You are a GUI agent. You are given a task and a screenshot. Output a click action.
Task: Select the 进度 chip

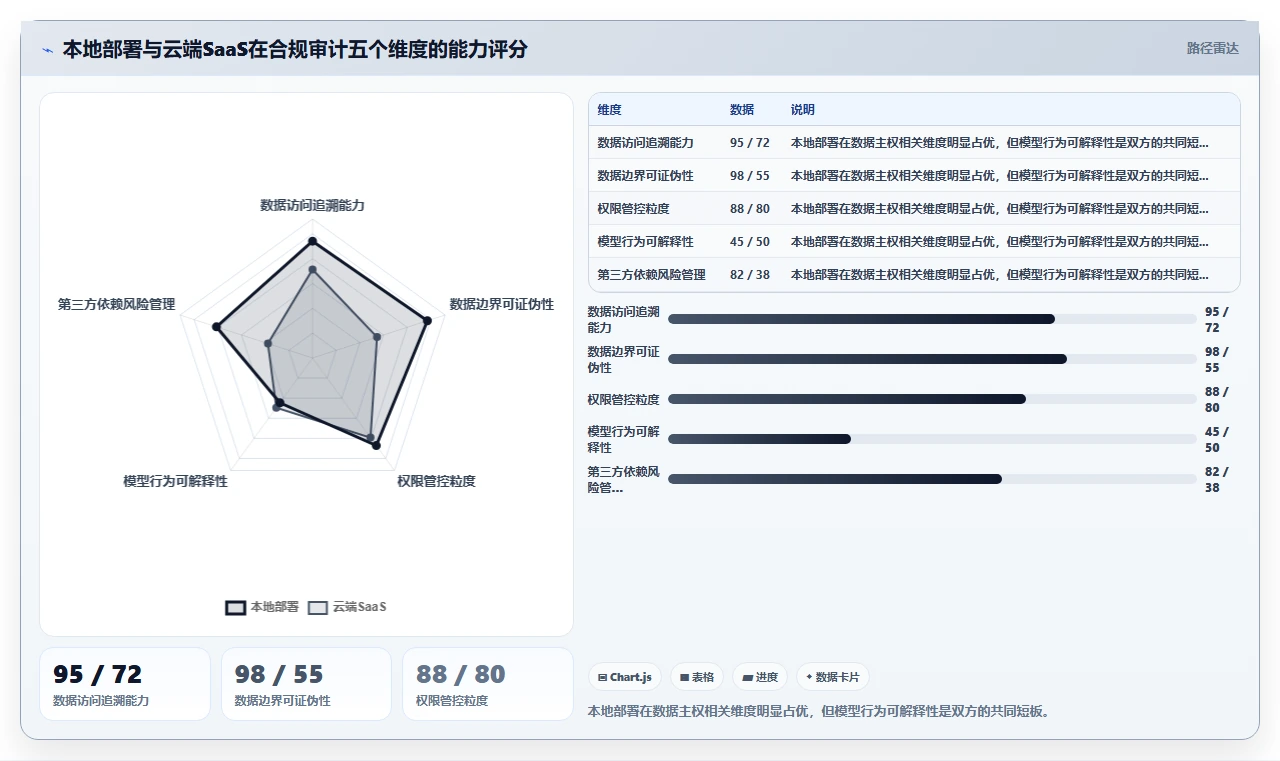tap(760, 677)
